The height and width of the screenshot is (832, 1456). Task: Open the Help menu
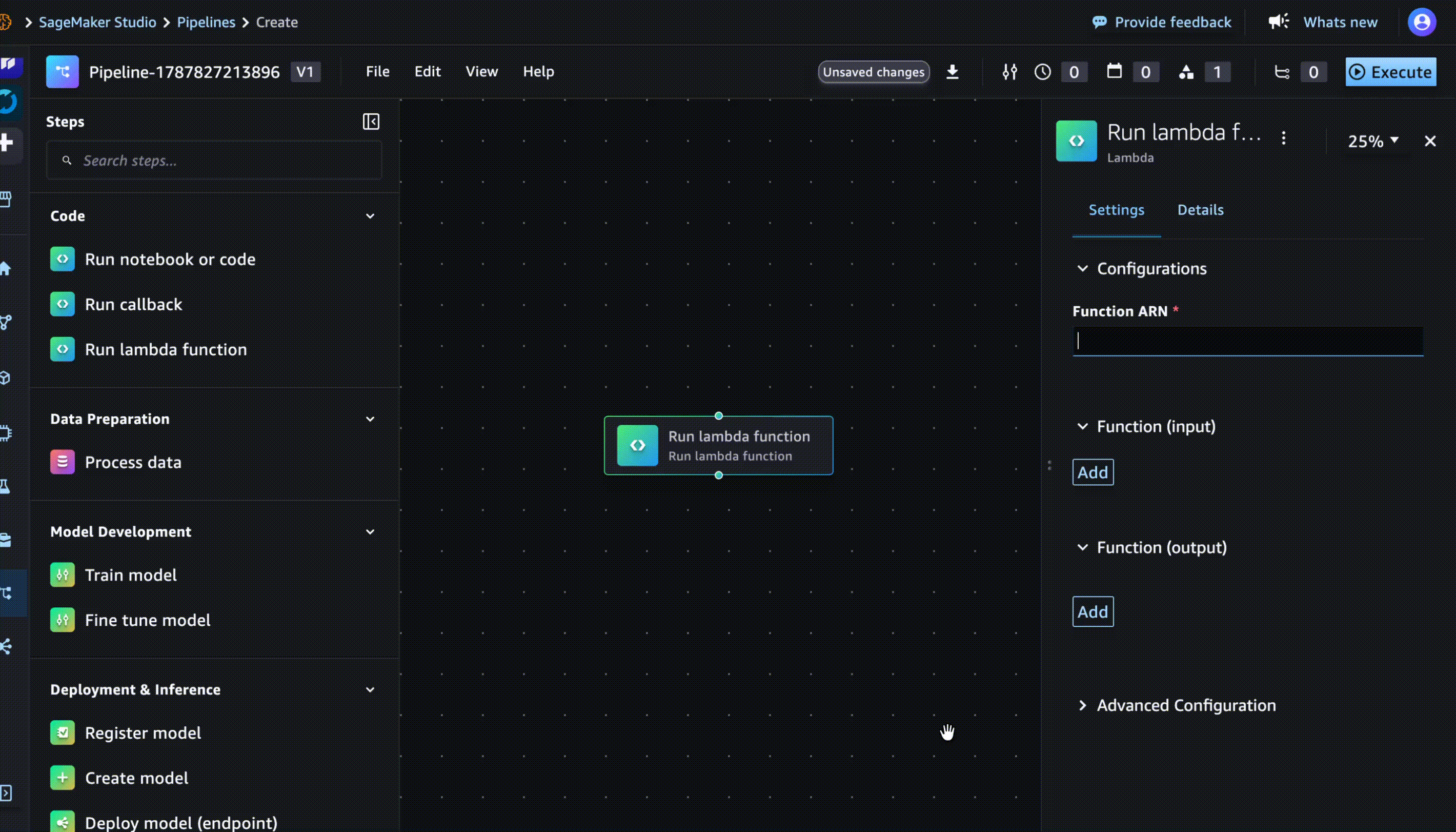point(538,71)
